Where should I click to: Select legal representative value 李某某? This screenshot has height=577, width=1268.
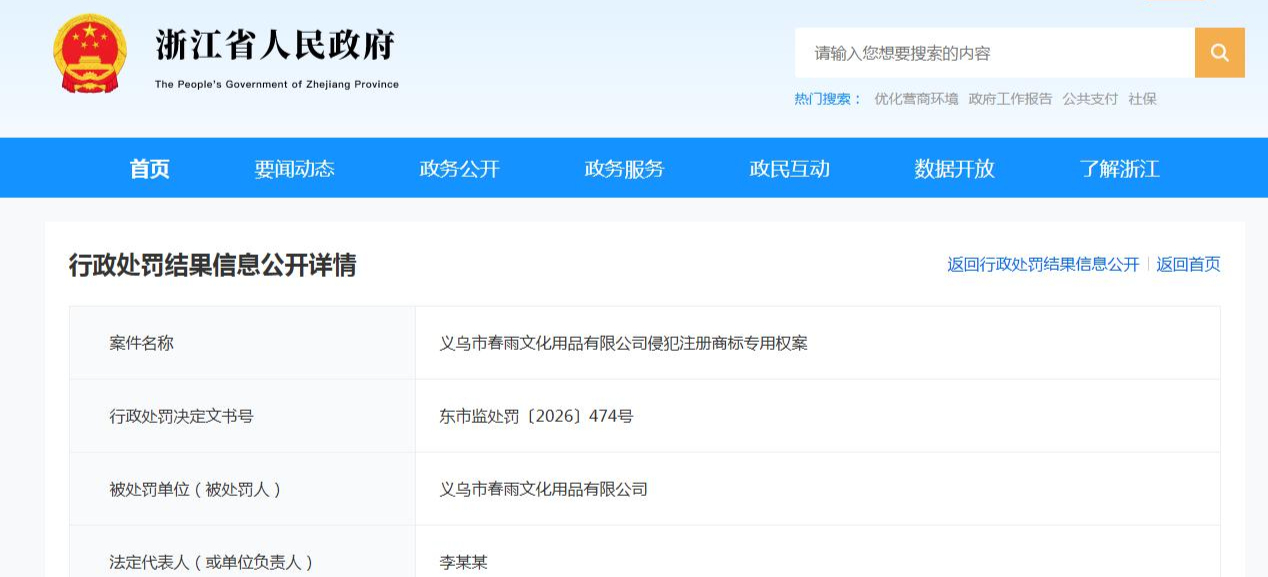point(464,562)
